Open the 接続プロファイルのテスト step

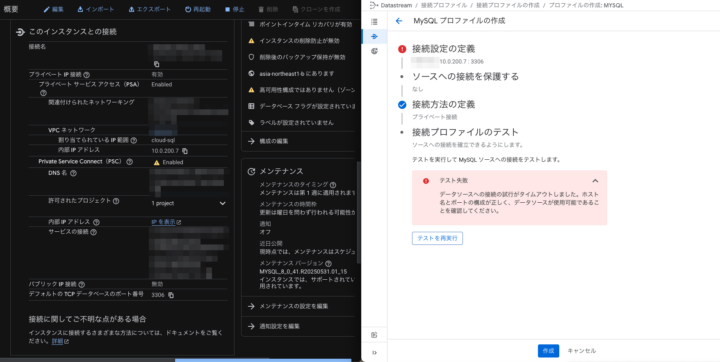pos(465,132)
